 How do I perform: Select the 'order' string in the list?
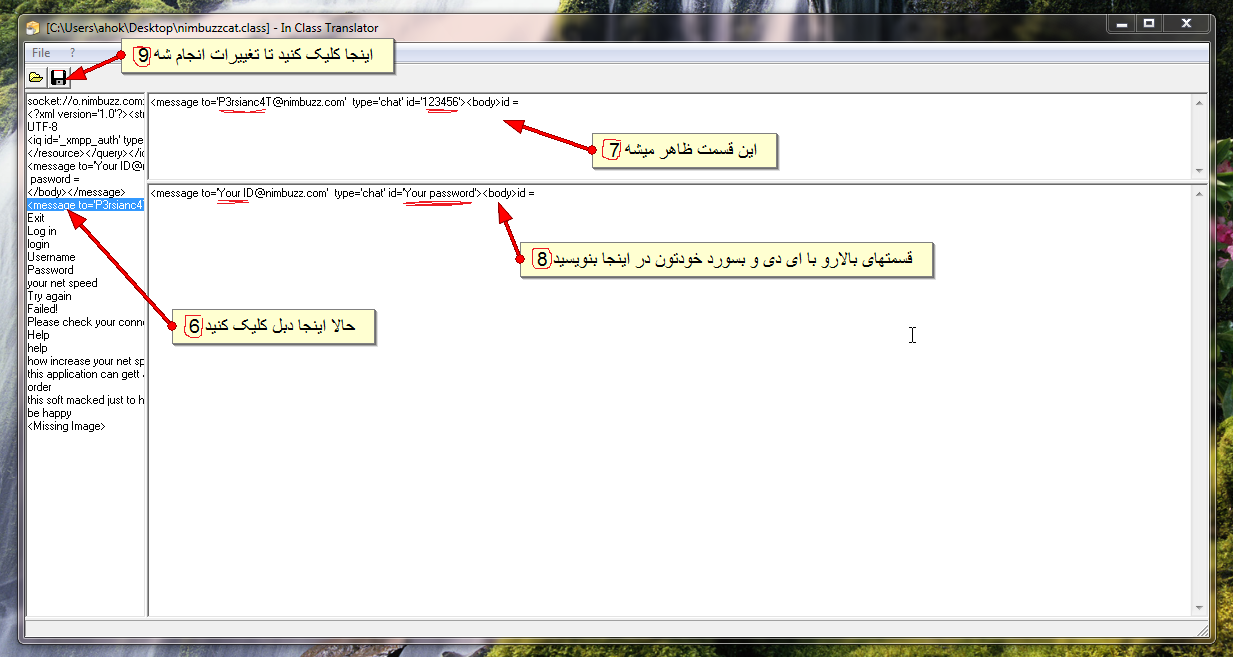(86, 387)
